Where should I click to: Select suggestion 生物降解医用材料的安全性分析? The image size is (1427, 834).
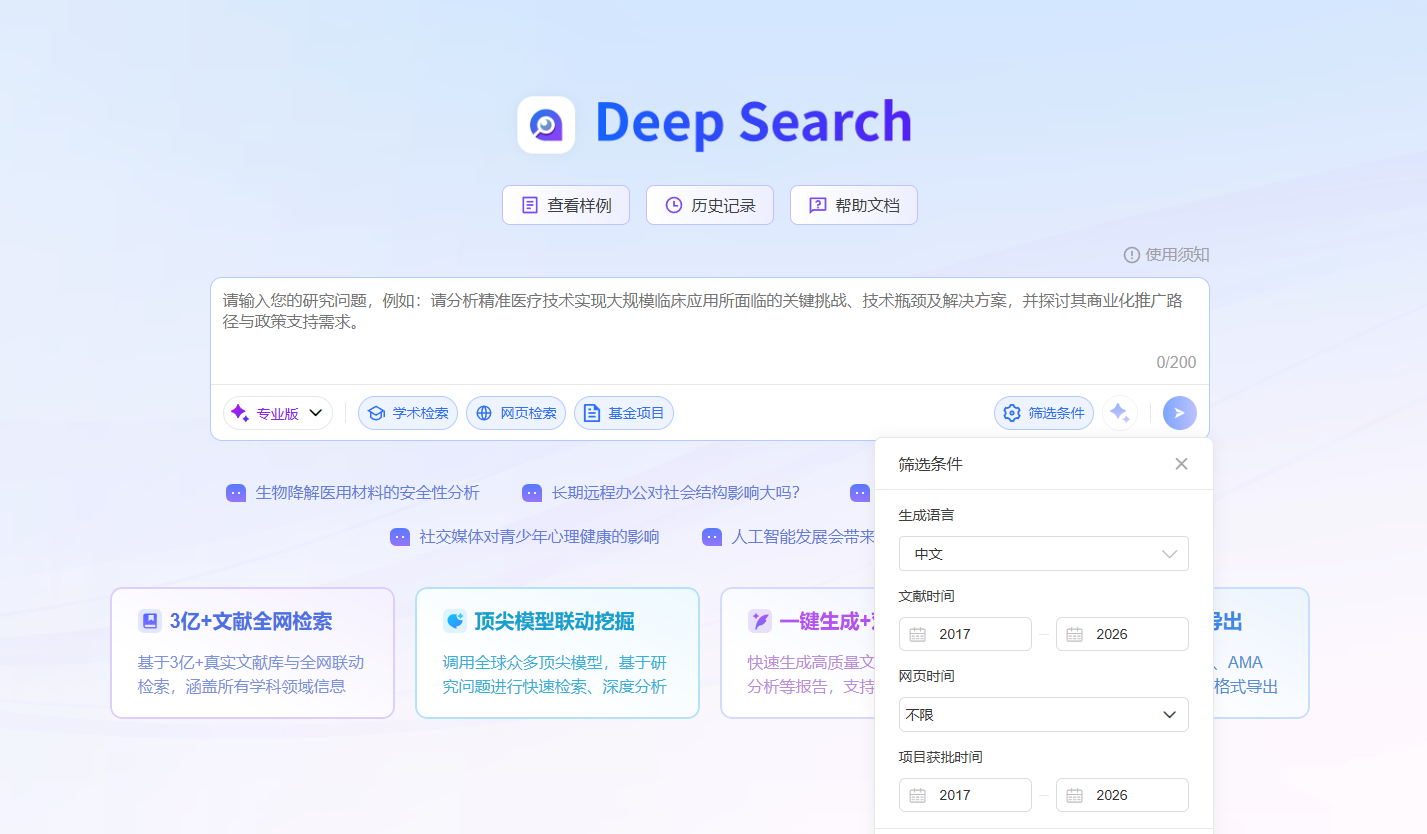point(368,492)
